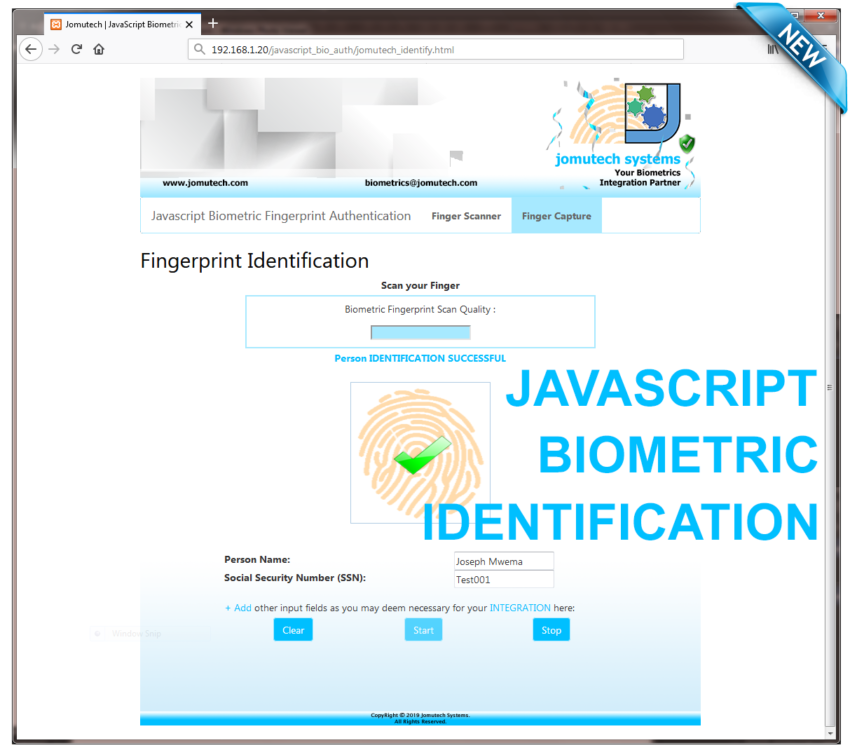The image size is (850, 750).
Task: Focus the Person Name input field
Action: pyautogui.click(x=503, y=561)
